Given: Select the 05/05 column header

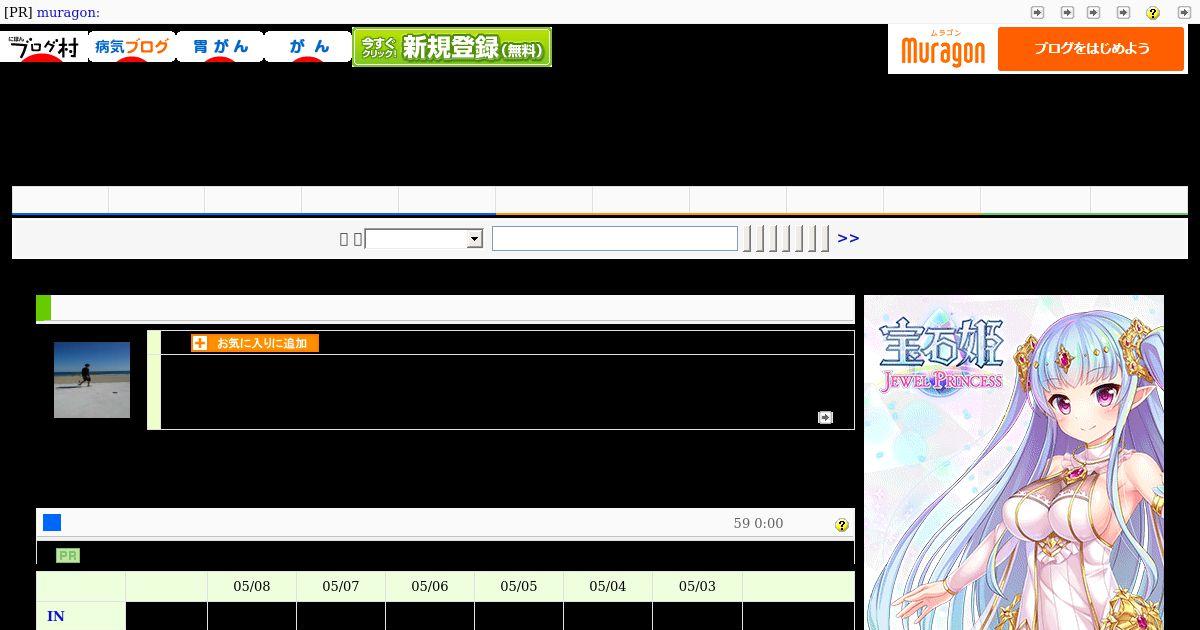Looking at the screenshot, I should pyautogui.click(x=519, y=586).
